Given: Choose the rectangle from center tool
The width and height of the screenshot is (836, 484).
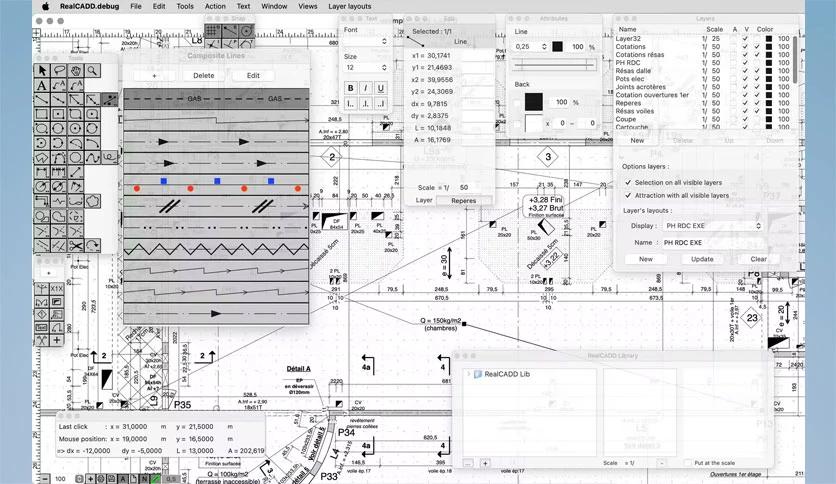Looking at the screenshot, I should click(x=59, y=114).
